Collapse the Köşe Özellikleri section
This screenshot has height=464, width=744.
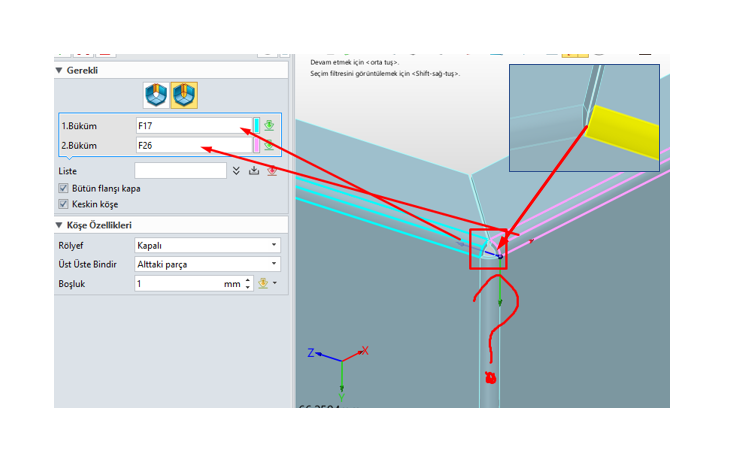(x=59, y=225)
